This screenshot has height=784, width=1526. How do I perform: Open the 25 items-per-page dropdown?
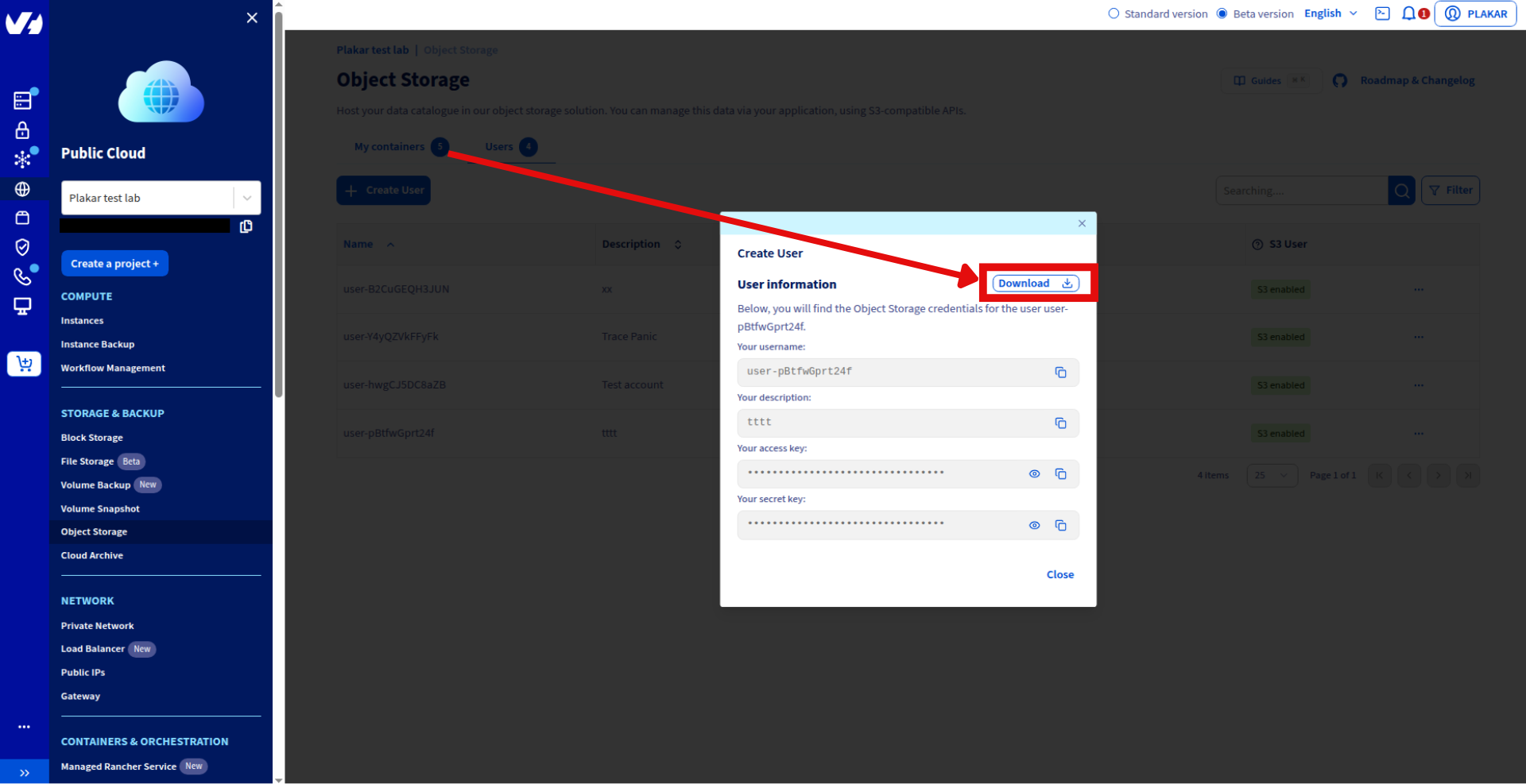(x=1271, y=475)
